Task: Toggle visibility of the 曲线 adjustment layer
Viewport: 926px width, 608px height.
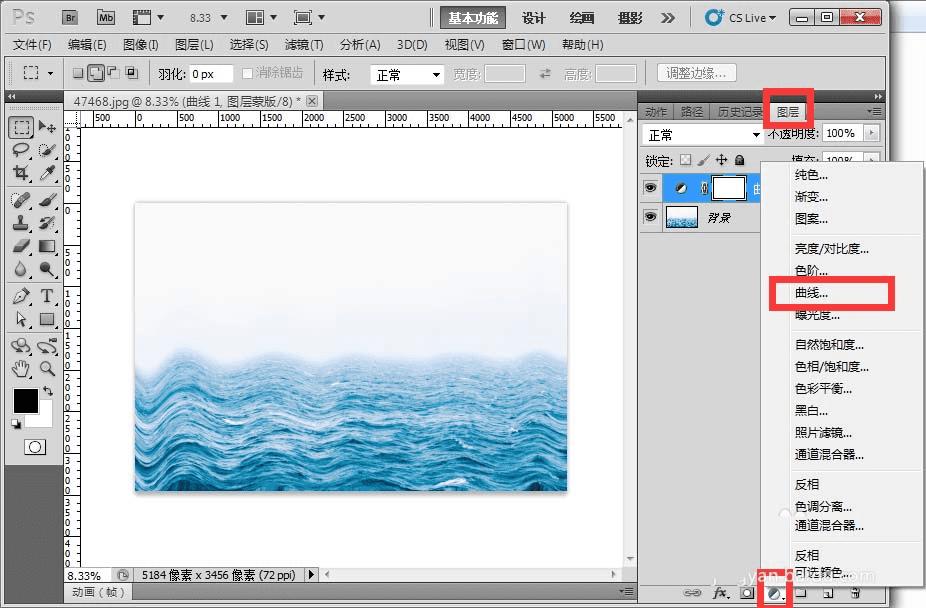Action: (650, 187)
